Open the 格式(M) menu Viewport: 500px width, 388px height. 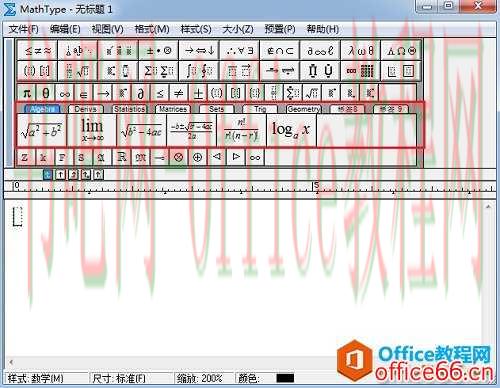(152, 29)
